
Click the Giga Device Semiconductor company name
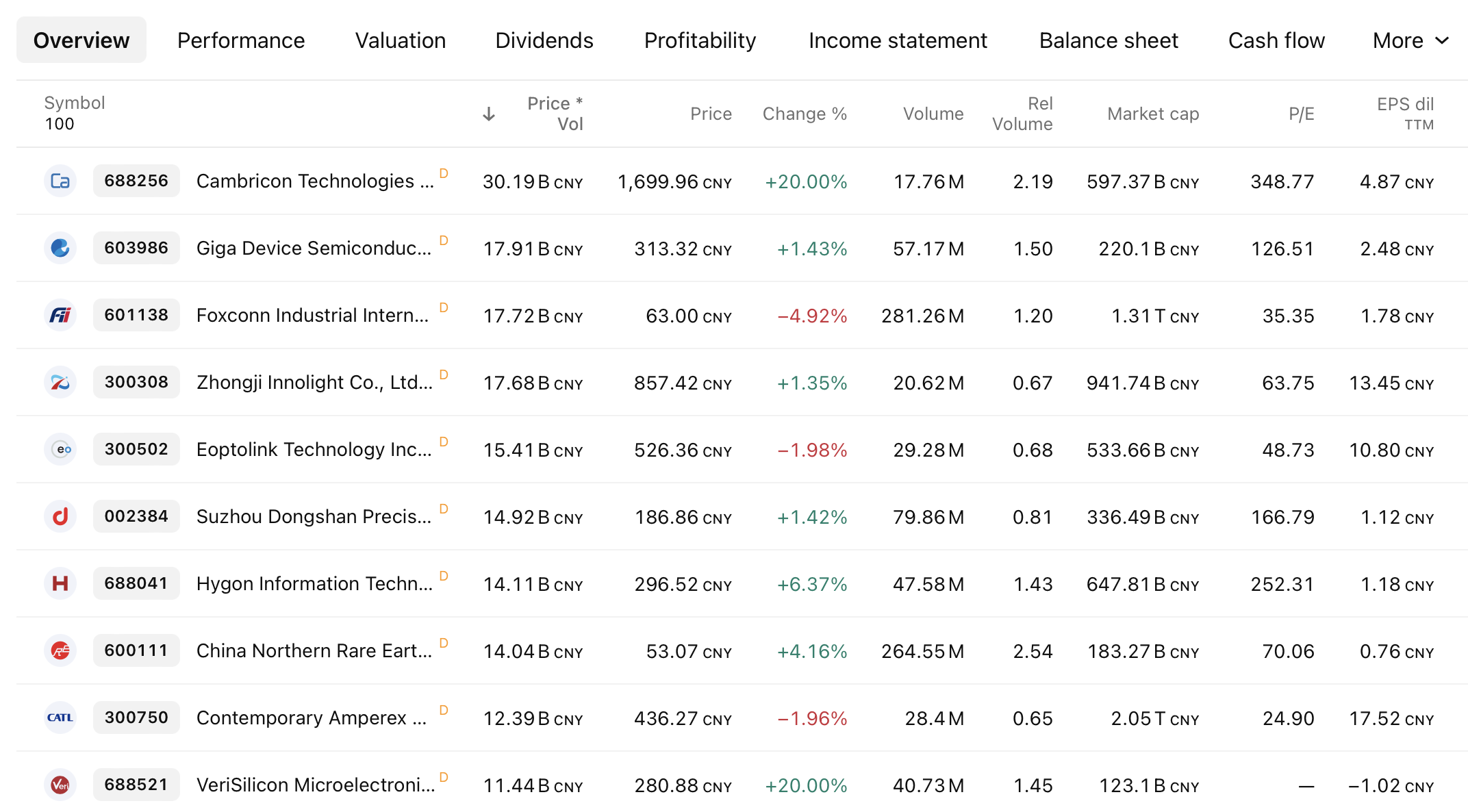point(314,248)
